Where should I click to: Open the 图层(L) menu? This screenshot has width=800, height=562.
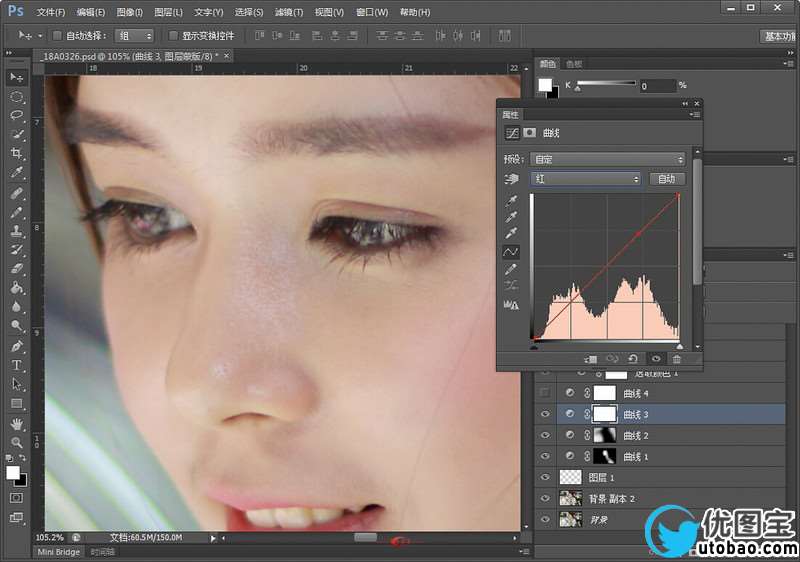click(168, 12)
